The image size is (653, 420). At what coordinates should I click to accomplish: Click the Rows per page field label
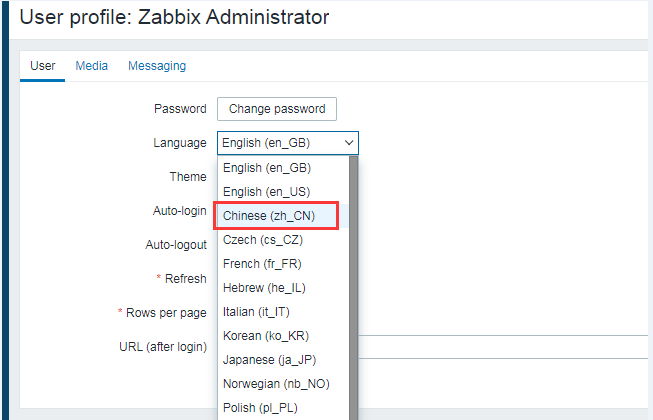coord(166,313)
